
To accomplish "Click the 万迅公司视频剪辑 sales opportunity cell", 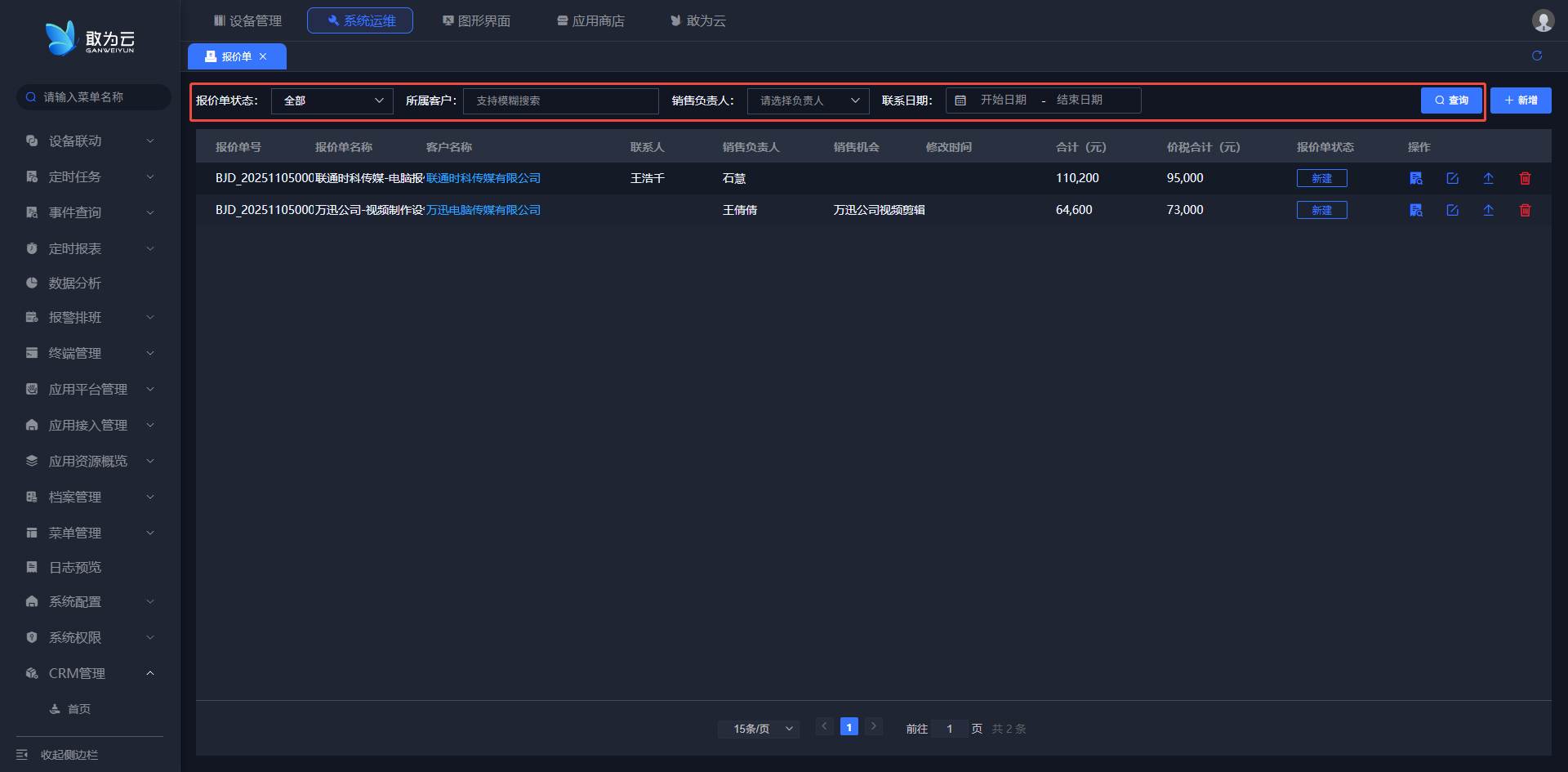I will point(880,210).
